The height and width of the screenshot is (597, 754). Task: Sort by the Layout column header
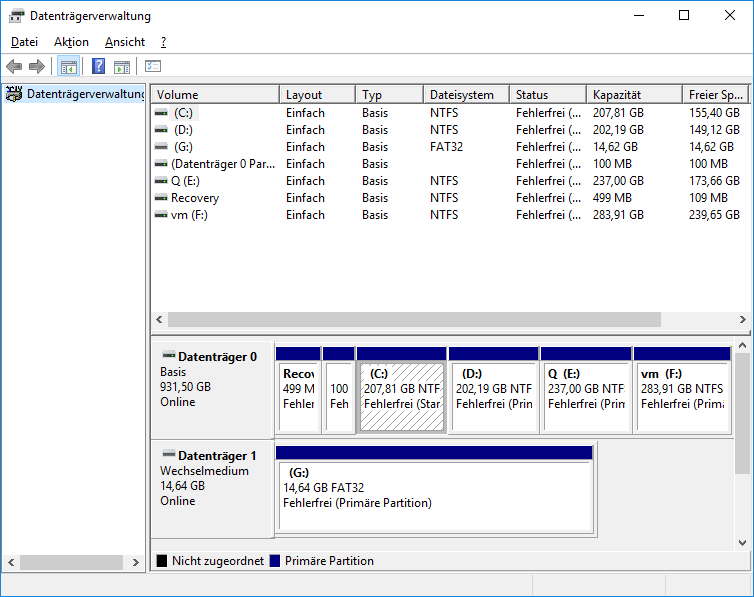tap(317, 95)
